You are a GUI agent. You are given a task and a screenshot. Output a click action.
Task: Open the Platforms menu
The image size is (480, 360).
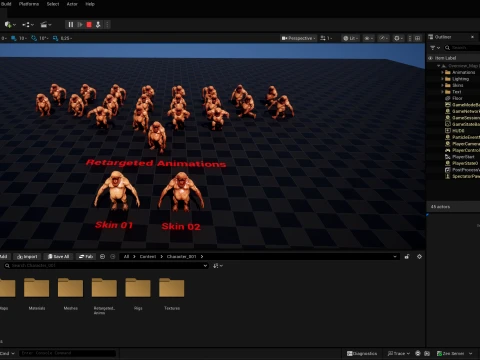click(29, 4)
